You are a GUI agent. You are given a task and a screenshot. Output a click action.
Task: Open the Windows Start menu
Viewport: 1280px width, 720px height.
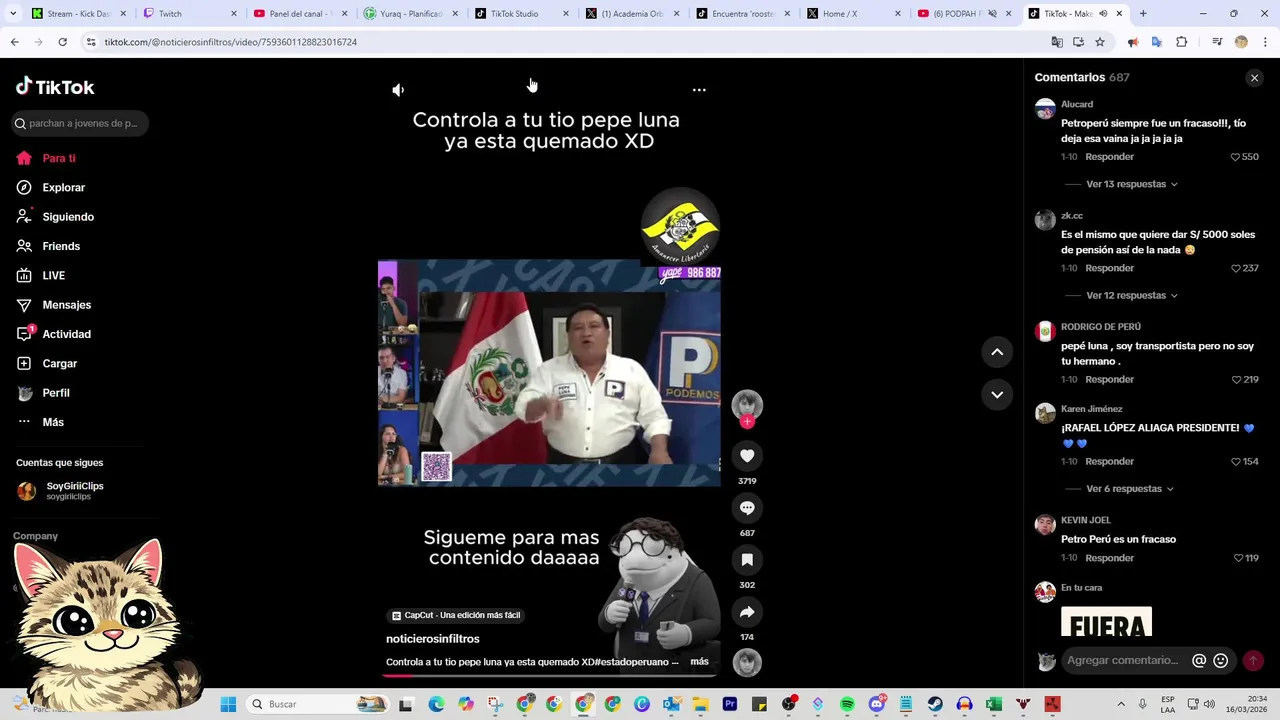click(228, 704)
